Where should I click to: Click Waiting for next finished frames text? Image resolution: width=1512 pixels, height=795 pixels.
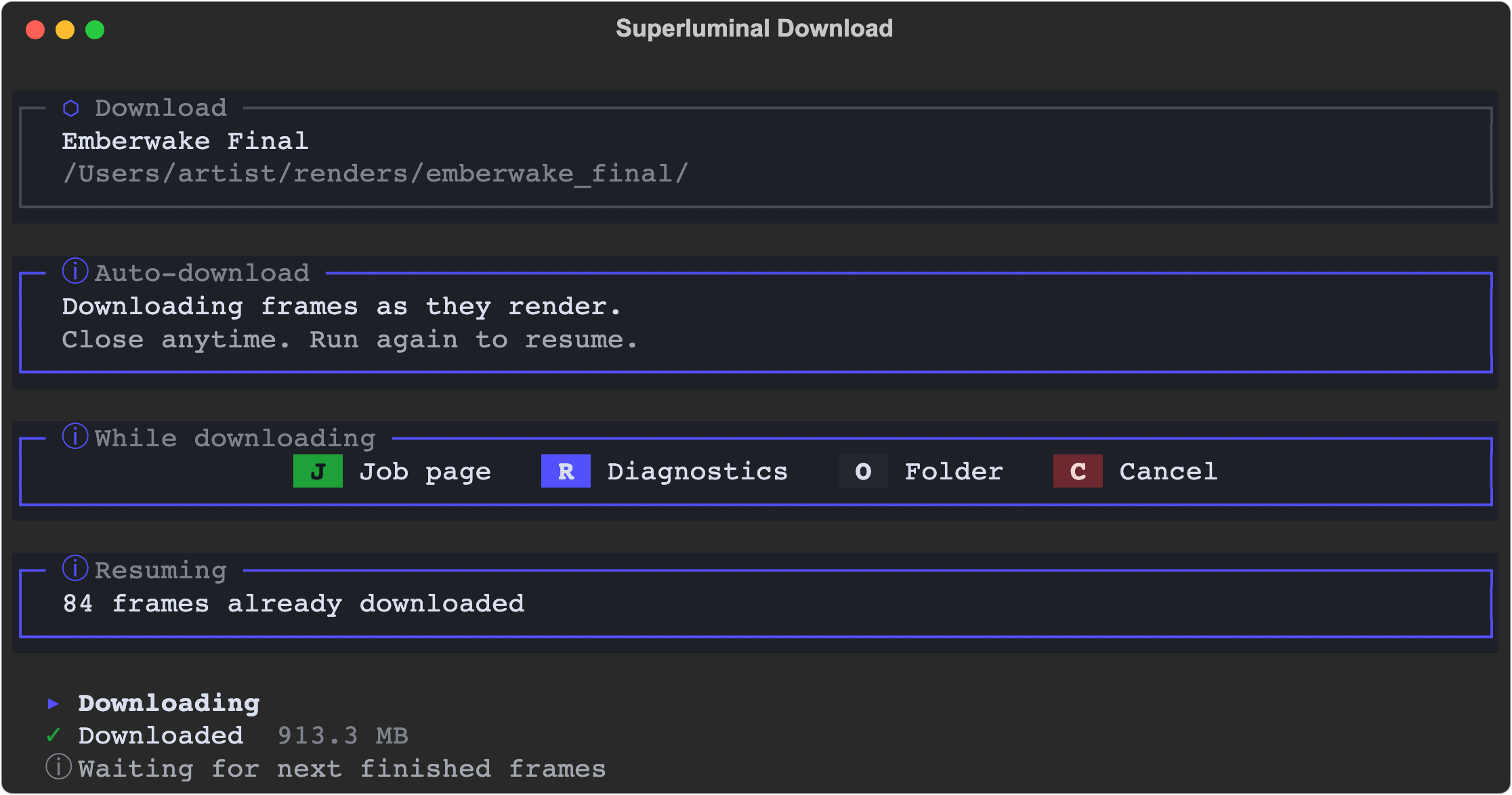pos(342,769)
